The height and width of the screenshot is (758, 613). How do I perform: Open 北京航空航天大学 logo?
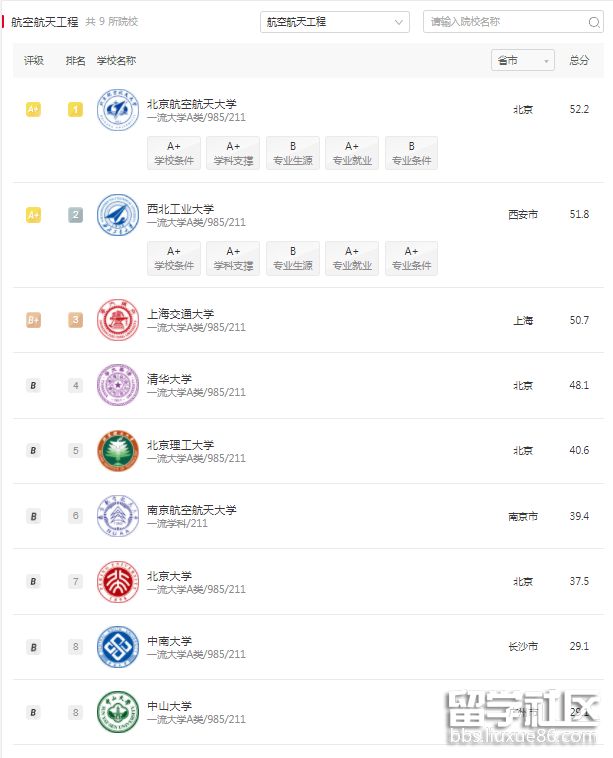tap(117, 110)
